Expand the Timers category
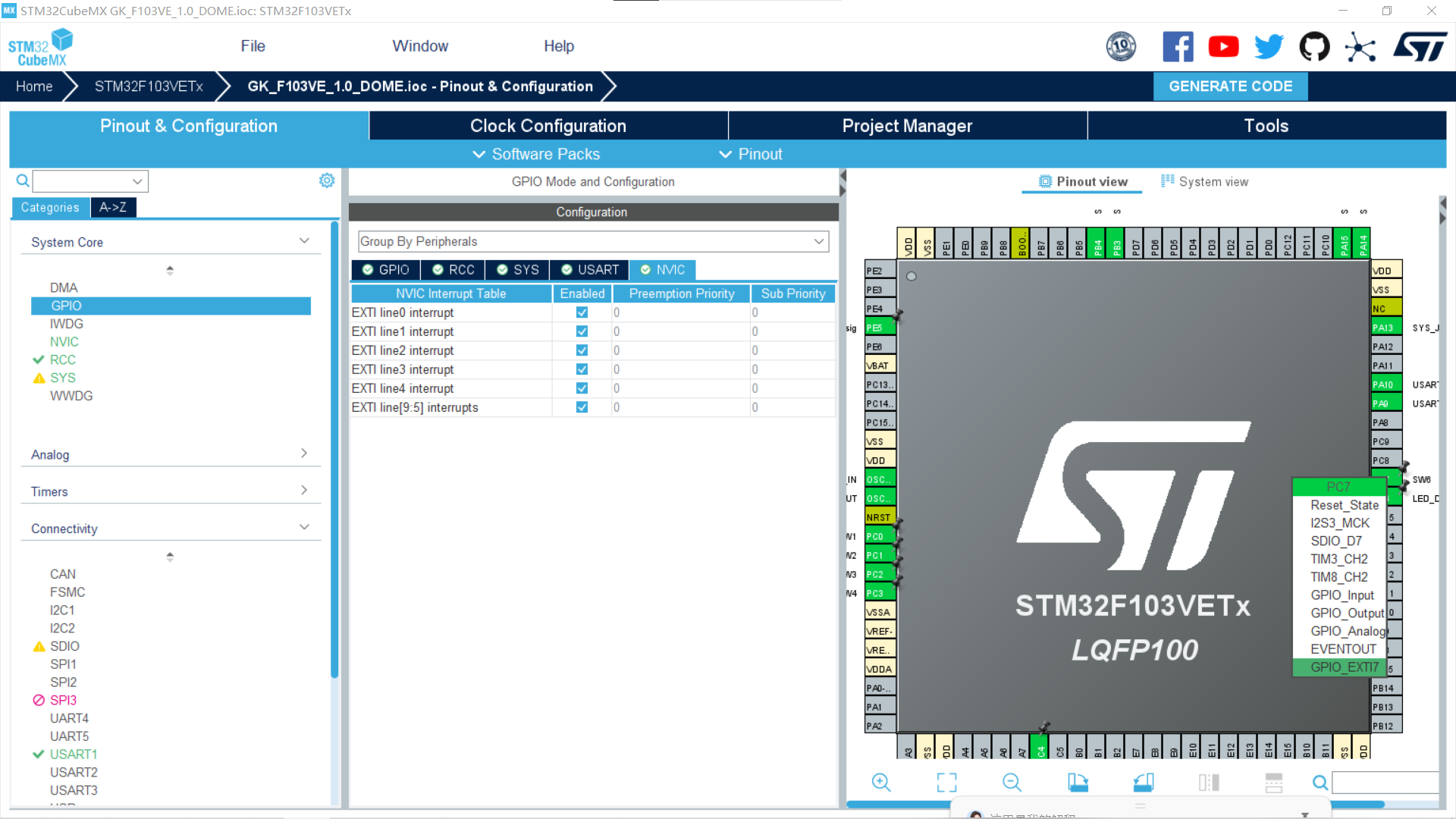 [305, 489]
